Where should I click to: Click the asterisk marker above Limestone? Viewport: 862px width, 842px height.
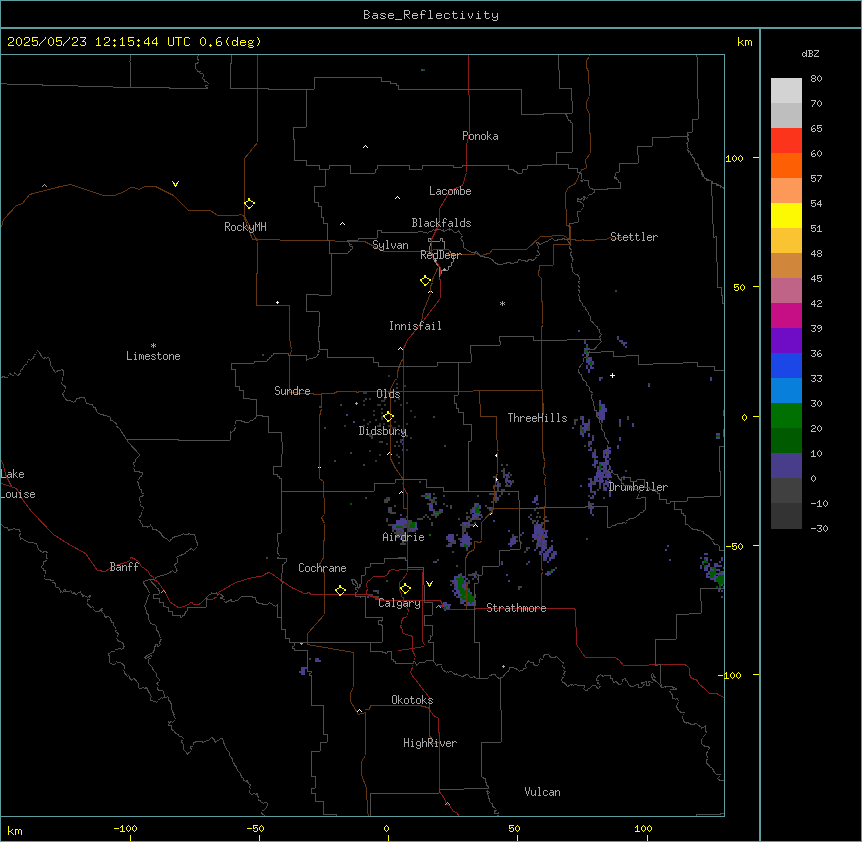[x=153, y=346]
